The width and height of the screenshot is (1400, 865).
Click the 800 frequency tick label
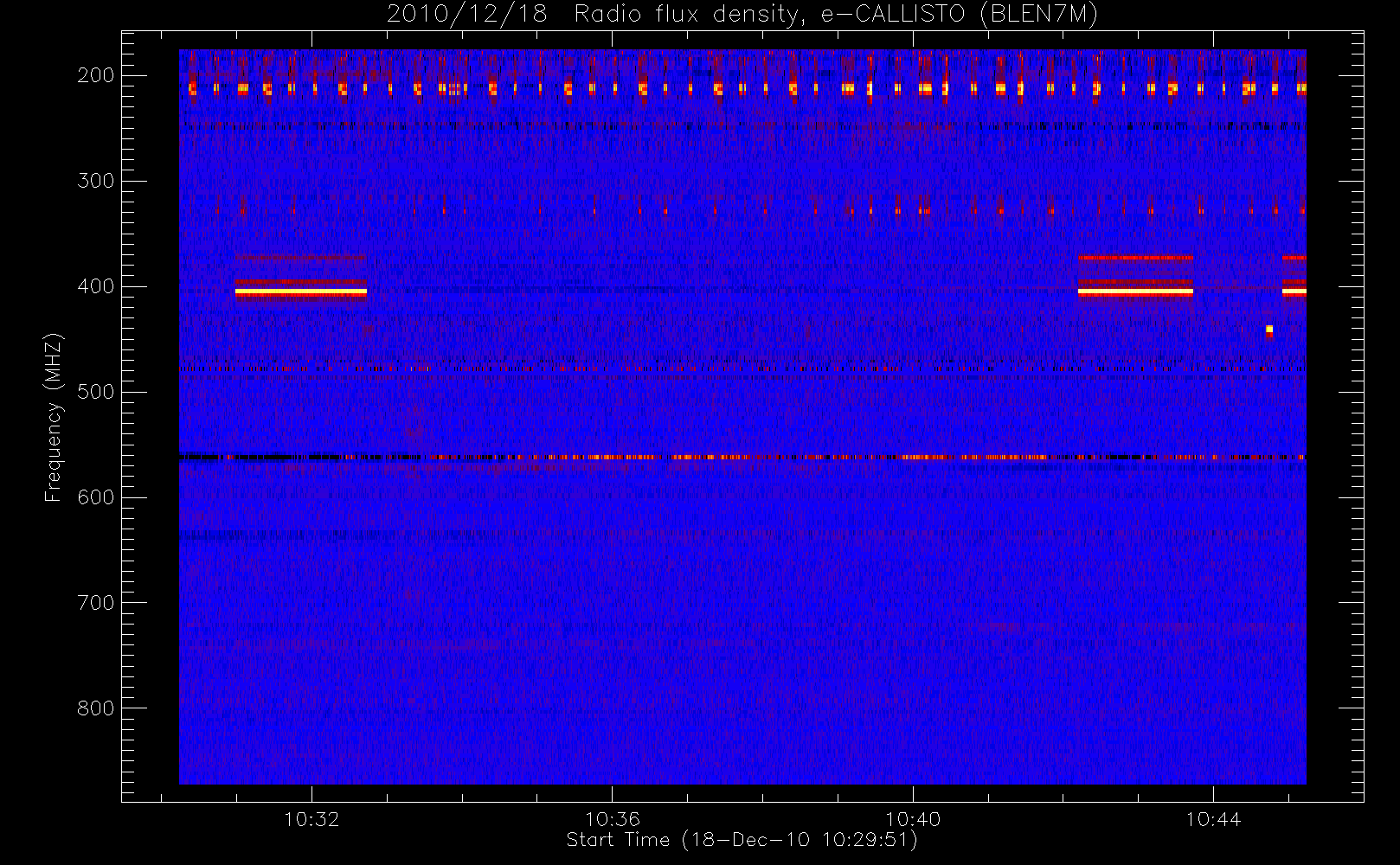point(96,708)
